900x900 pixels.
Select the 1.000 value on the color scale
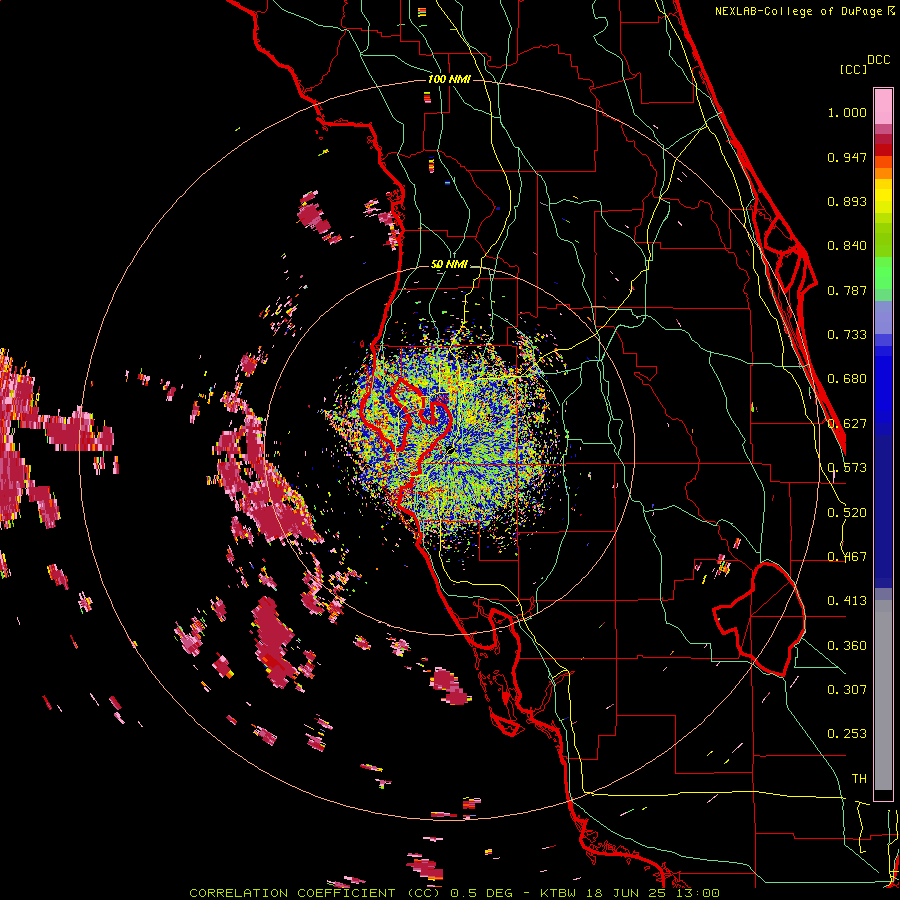tap(847, 112)
